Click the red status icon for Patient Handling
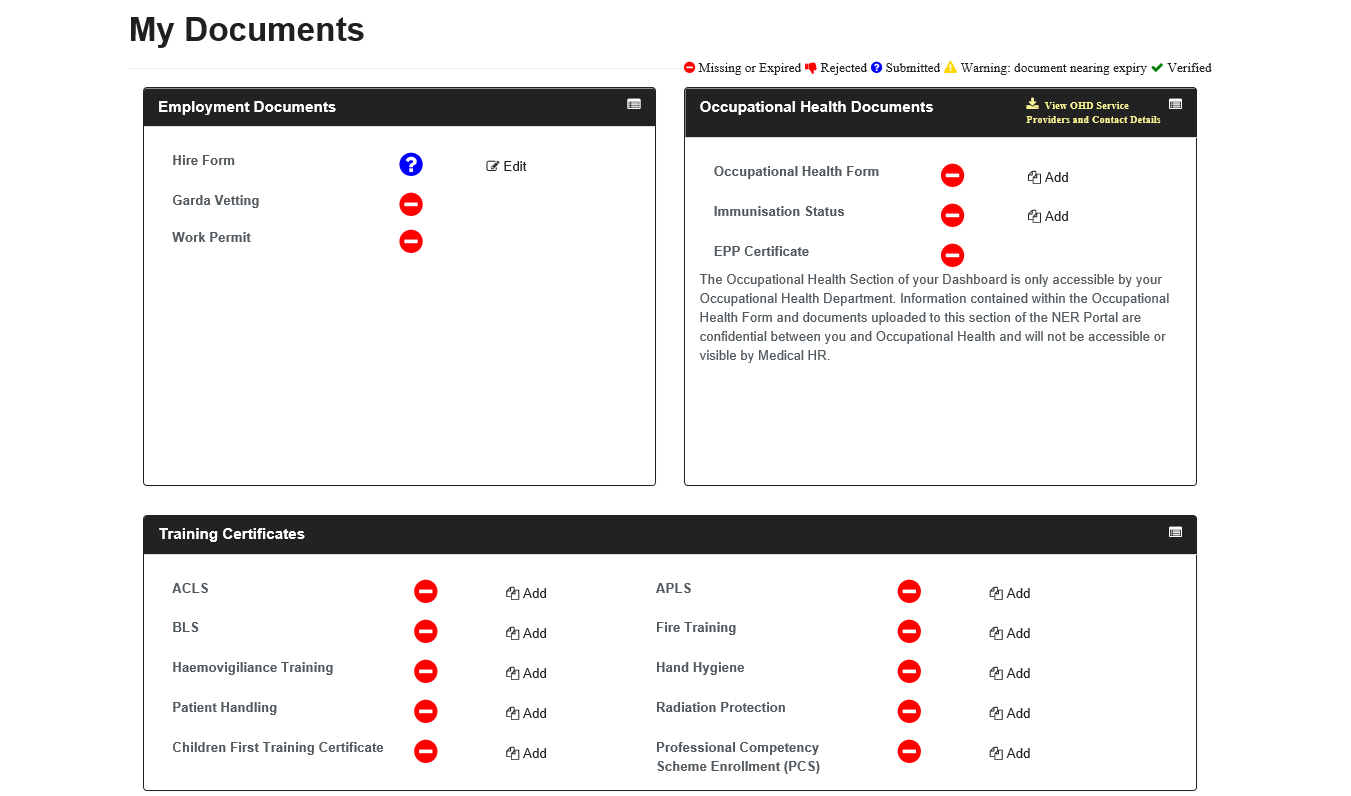 [426, 712]
